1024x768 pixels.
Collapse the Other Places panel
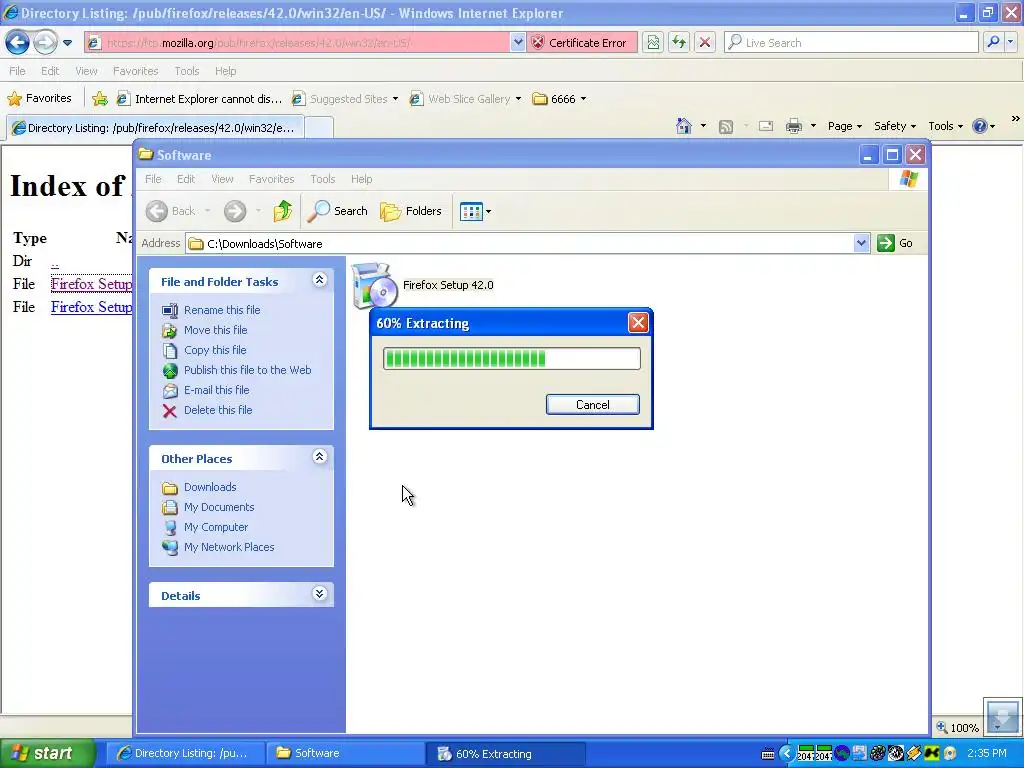tap(319, 456)
